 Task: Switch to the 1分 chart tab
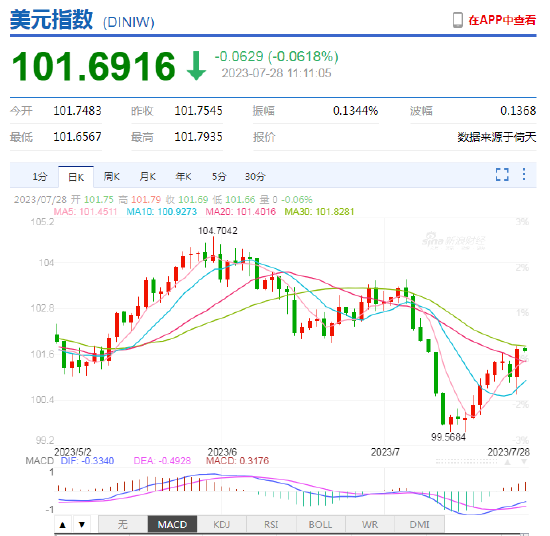(x=40, y=176)
